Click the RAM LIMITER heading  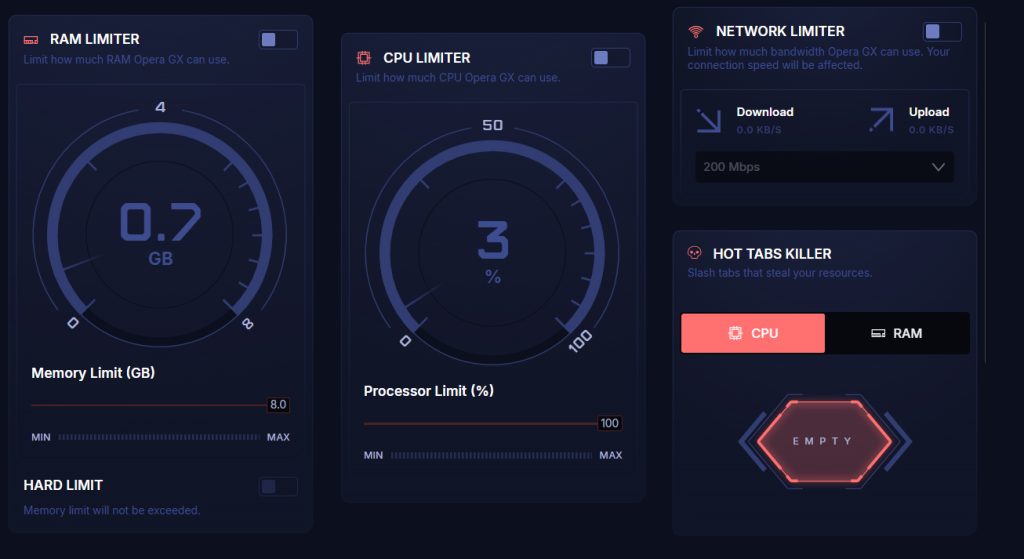pyautogui.click(x=95, y=39)
